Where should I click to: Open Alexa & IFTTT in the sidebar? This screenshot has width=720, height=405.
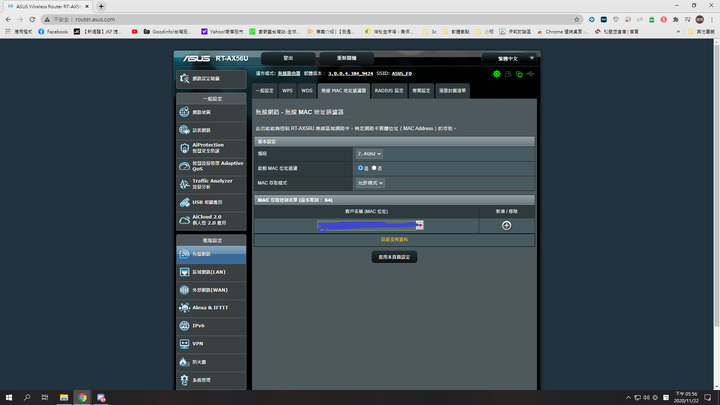pyautogui.click(x=211, y=308)
